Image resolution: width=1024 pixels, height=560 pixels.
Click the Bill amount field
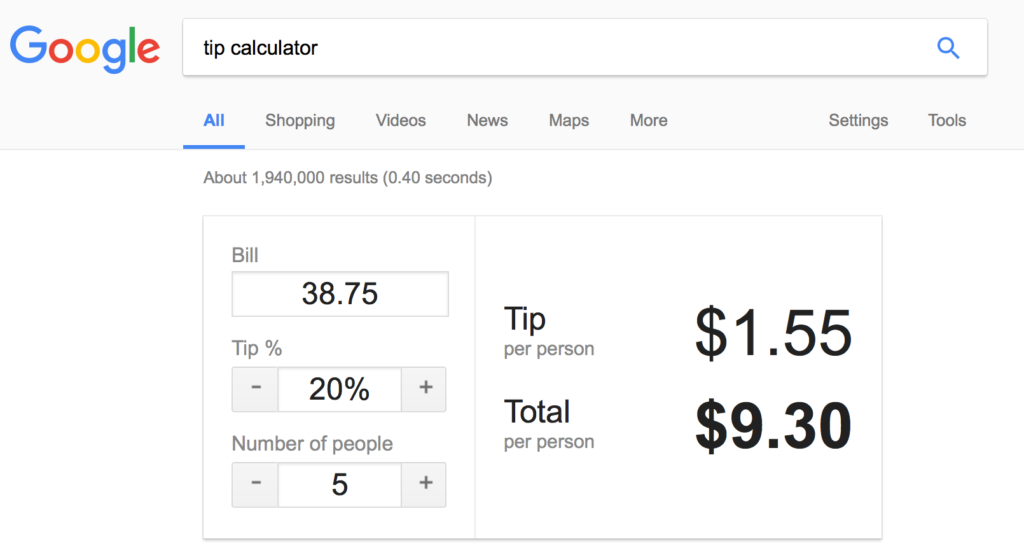pos(340,294)
